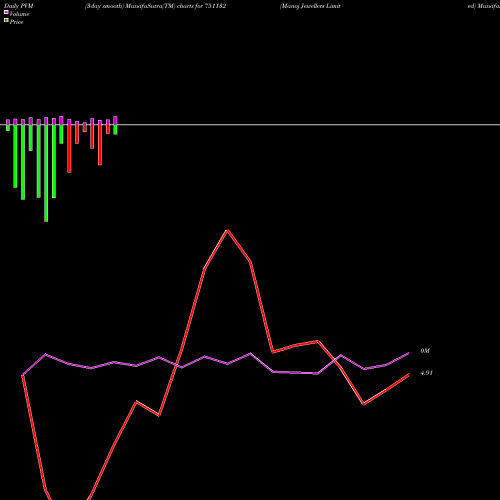
Task: Click the Price legend color swatch
Action: point(6,20)
